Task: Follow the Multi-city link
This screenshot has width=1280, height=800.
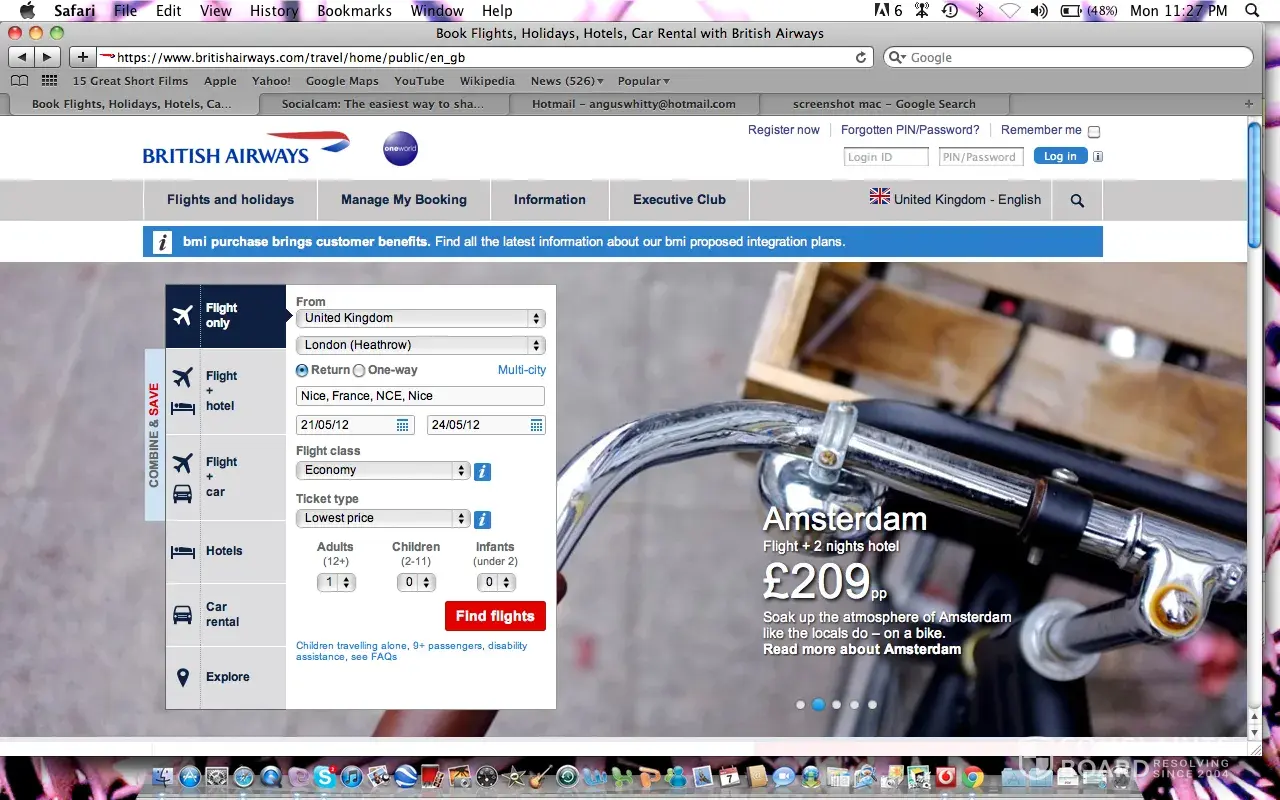Action: coord(521,370)
